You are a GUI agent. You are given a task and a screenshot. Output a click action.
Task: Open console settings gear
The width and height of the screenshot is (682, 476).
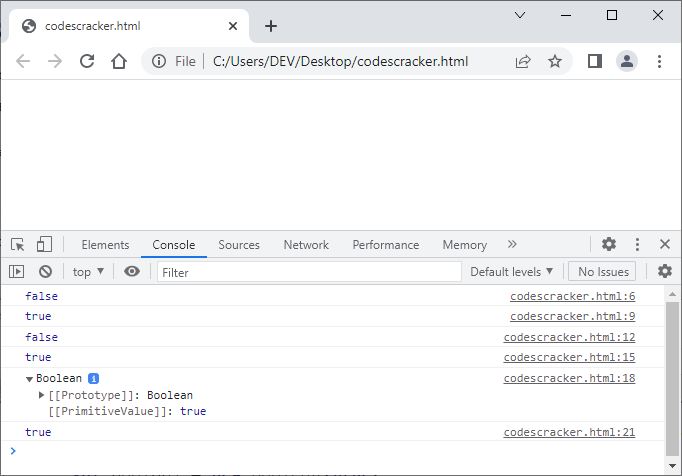click(664, 271)
